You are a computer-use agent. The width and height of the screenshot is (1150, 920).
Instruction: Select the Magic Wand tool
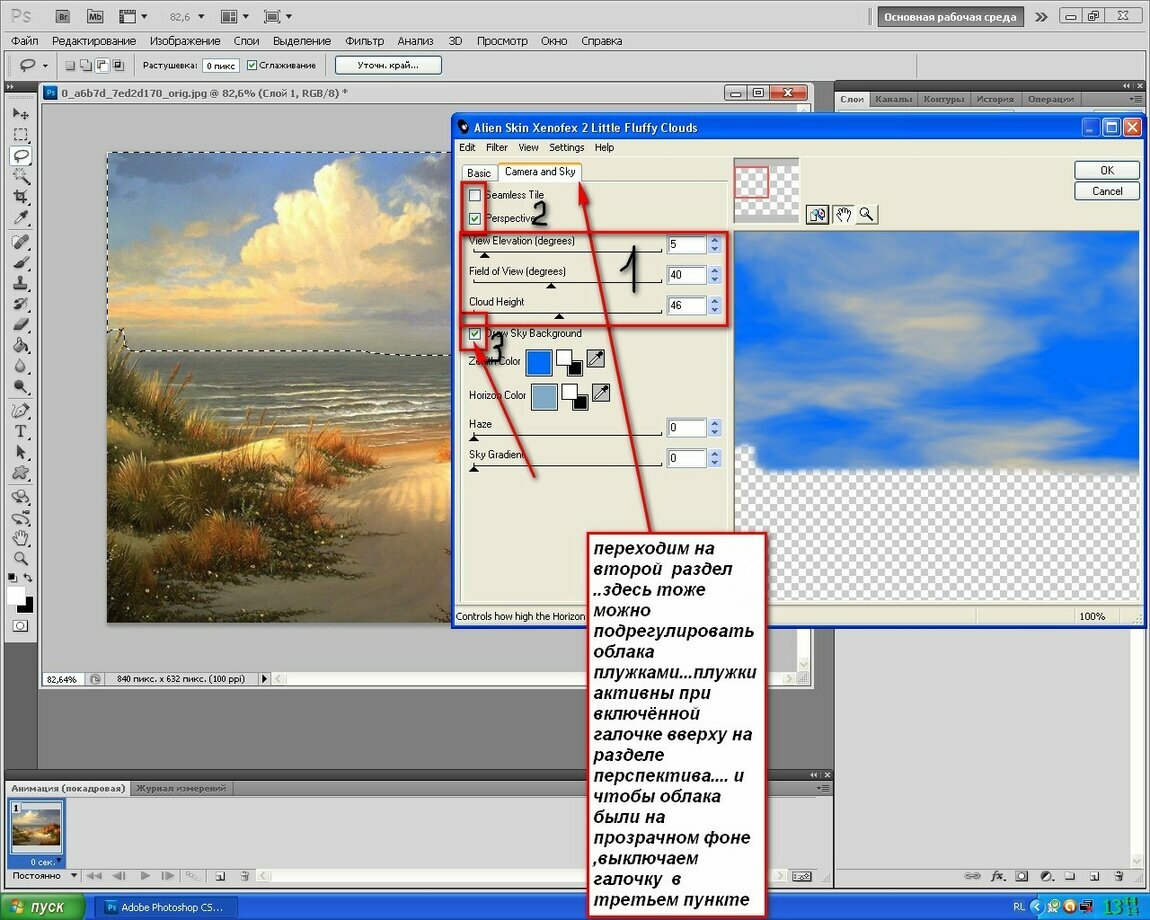coord(21,176)
